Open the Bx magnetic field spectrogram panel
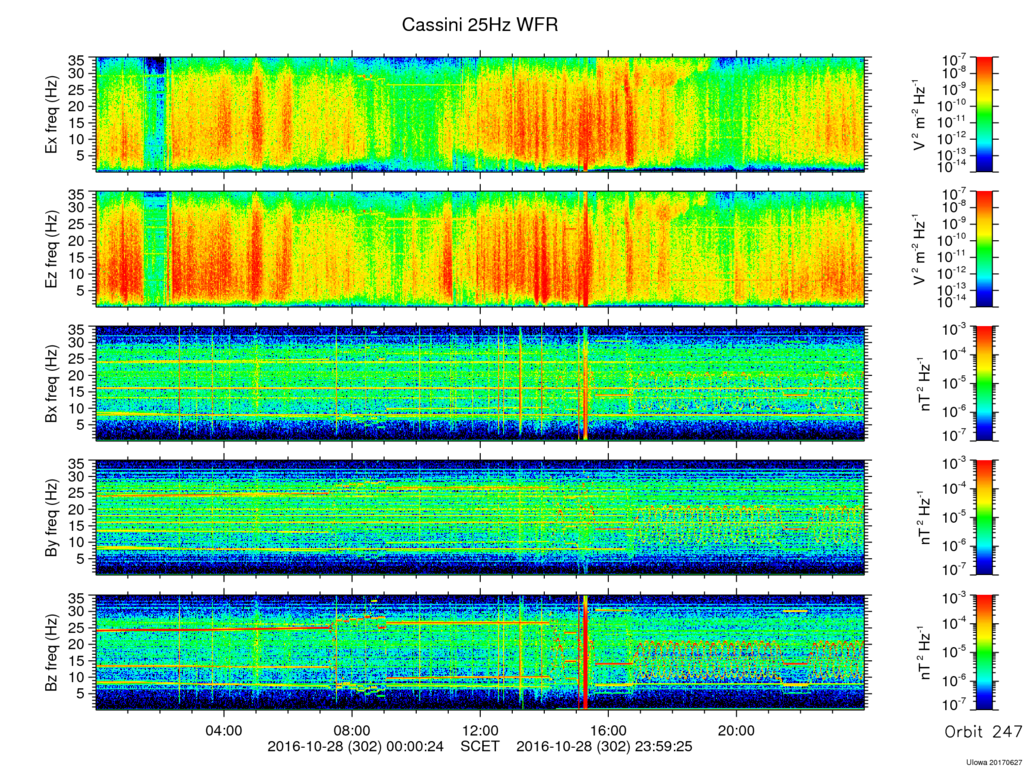The width and height of the screenshot is (1024, 767). click(x=481, y=384)
